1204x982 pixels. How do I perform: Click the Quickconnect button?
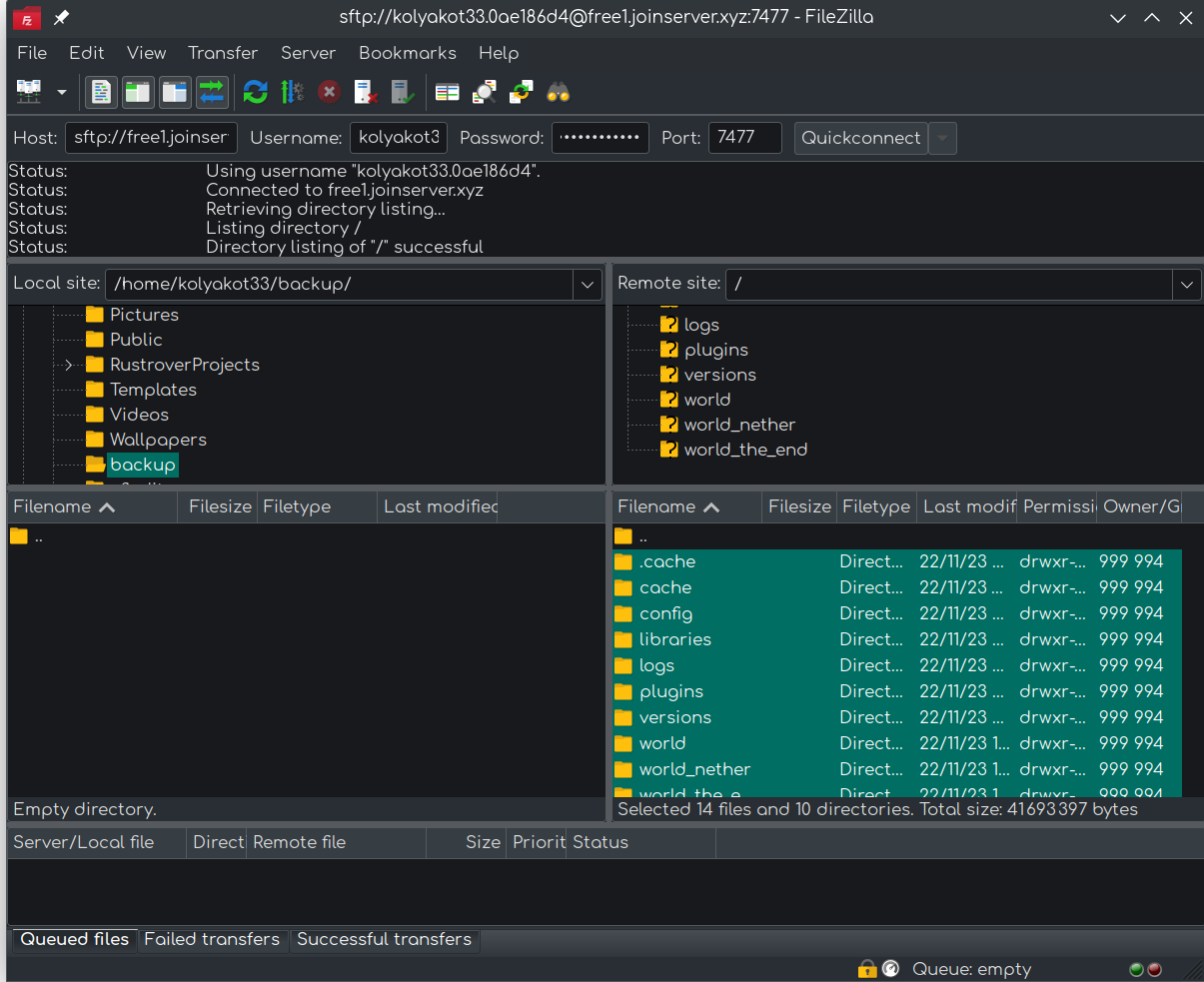[861, 138]
